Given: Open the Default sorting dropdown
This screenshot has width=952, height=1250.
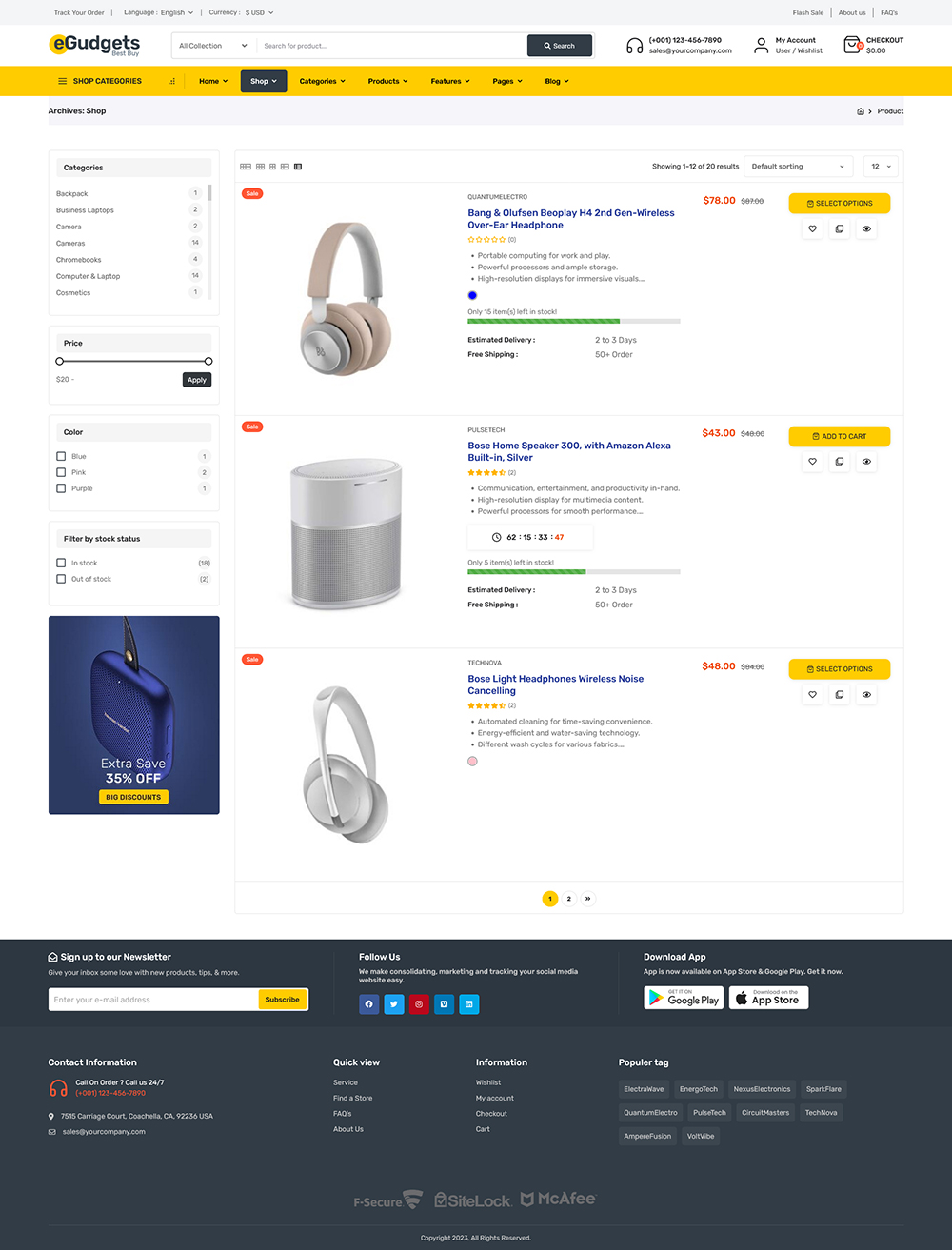Looking at the screenshot, I should (798, 167).
